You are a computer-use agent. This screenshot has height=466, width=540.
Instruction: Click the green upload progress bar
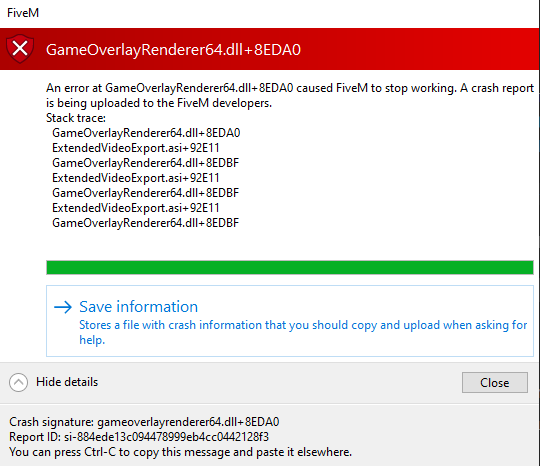(290, 268)
